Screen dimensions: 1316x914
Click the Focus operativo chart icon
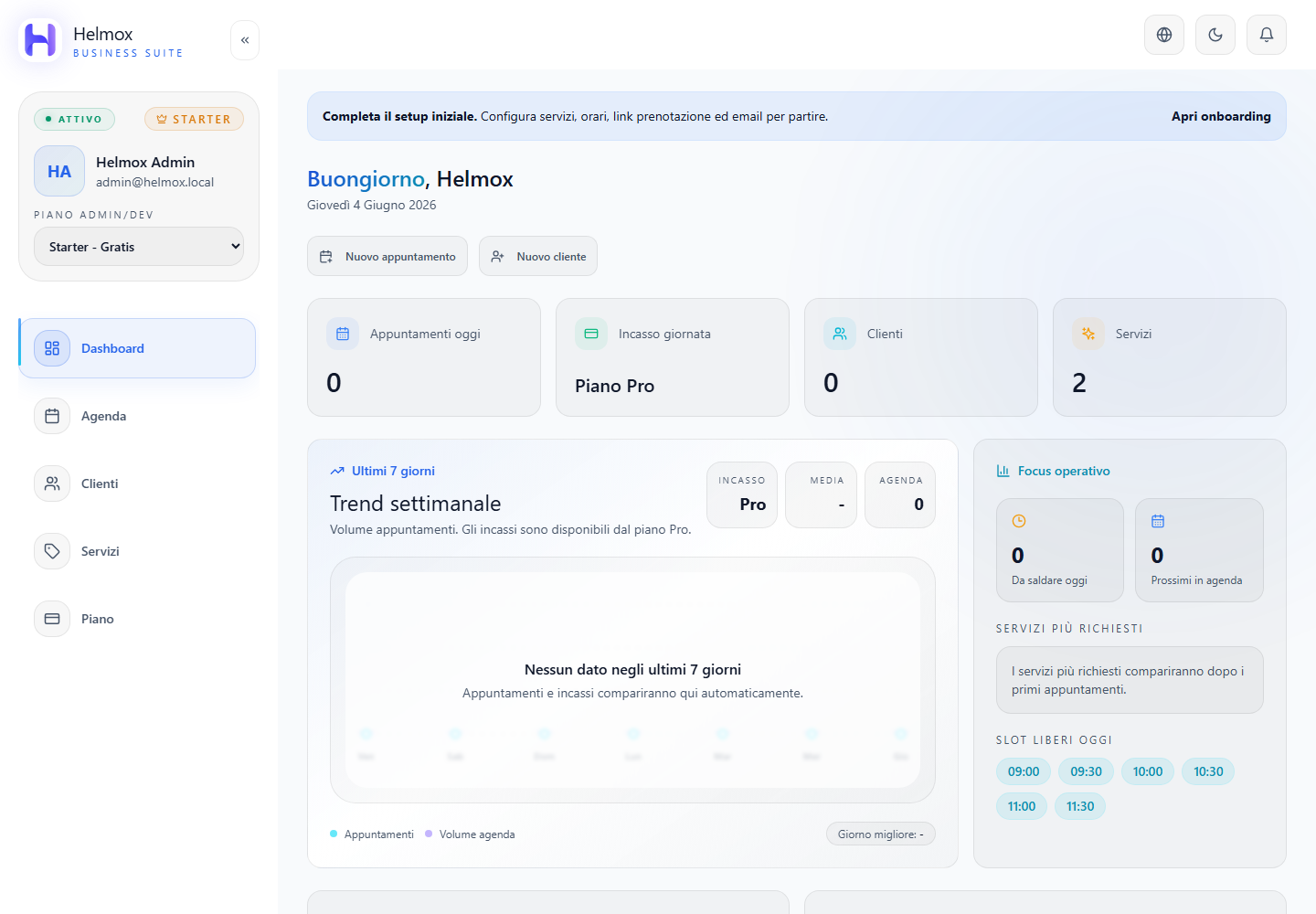1003,471
